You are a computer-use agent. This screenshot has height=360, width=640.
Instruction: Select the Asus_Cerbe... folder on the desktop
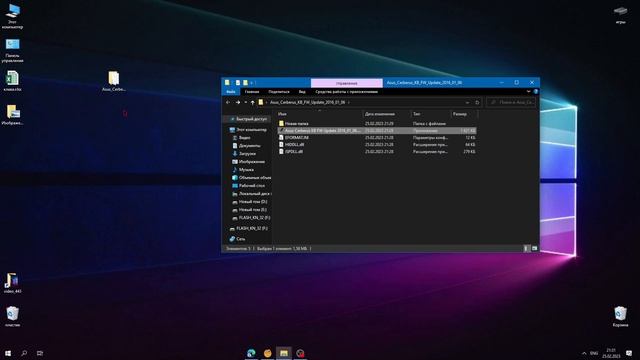pyautogui.click(x=113, y=81)
